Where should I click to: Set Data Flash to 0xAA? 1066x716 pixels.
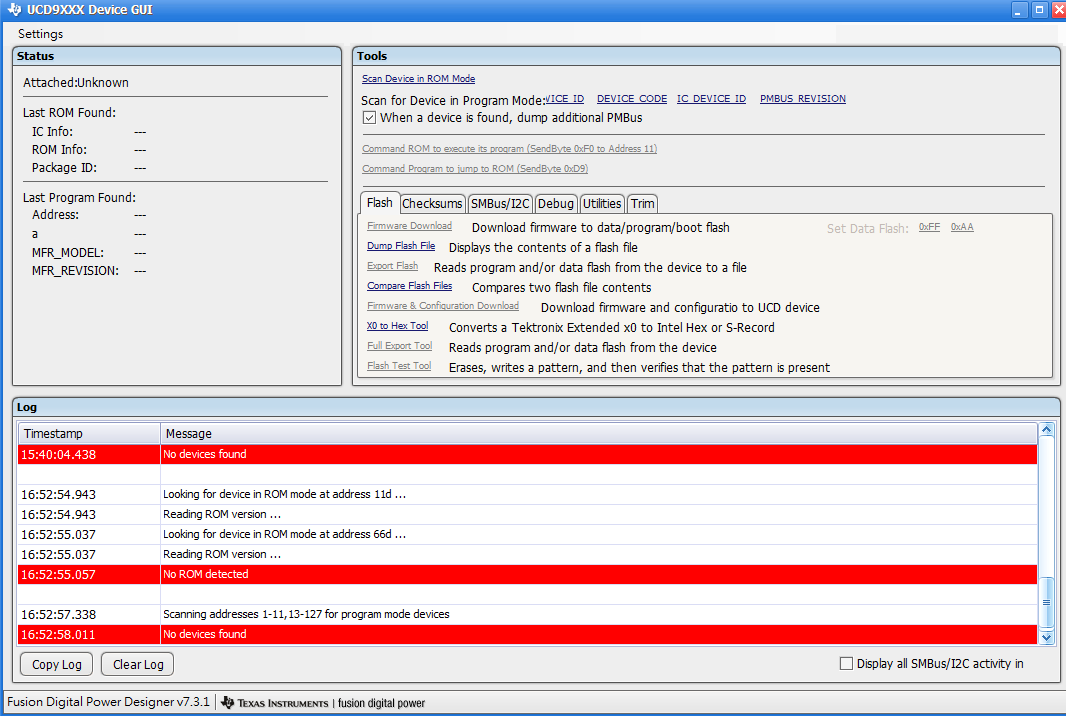point(962,227)
